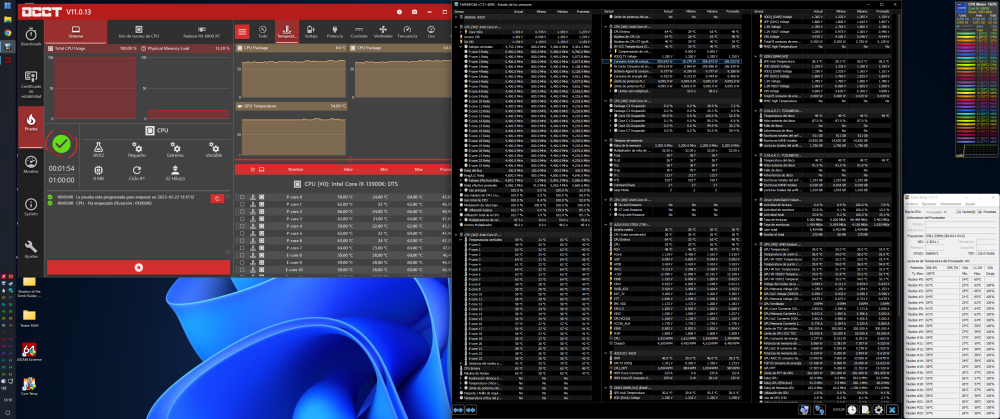Click the 0 MB memory chip option
This screenshot has width=1000, height=419.
click(x=98, y=173)
